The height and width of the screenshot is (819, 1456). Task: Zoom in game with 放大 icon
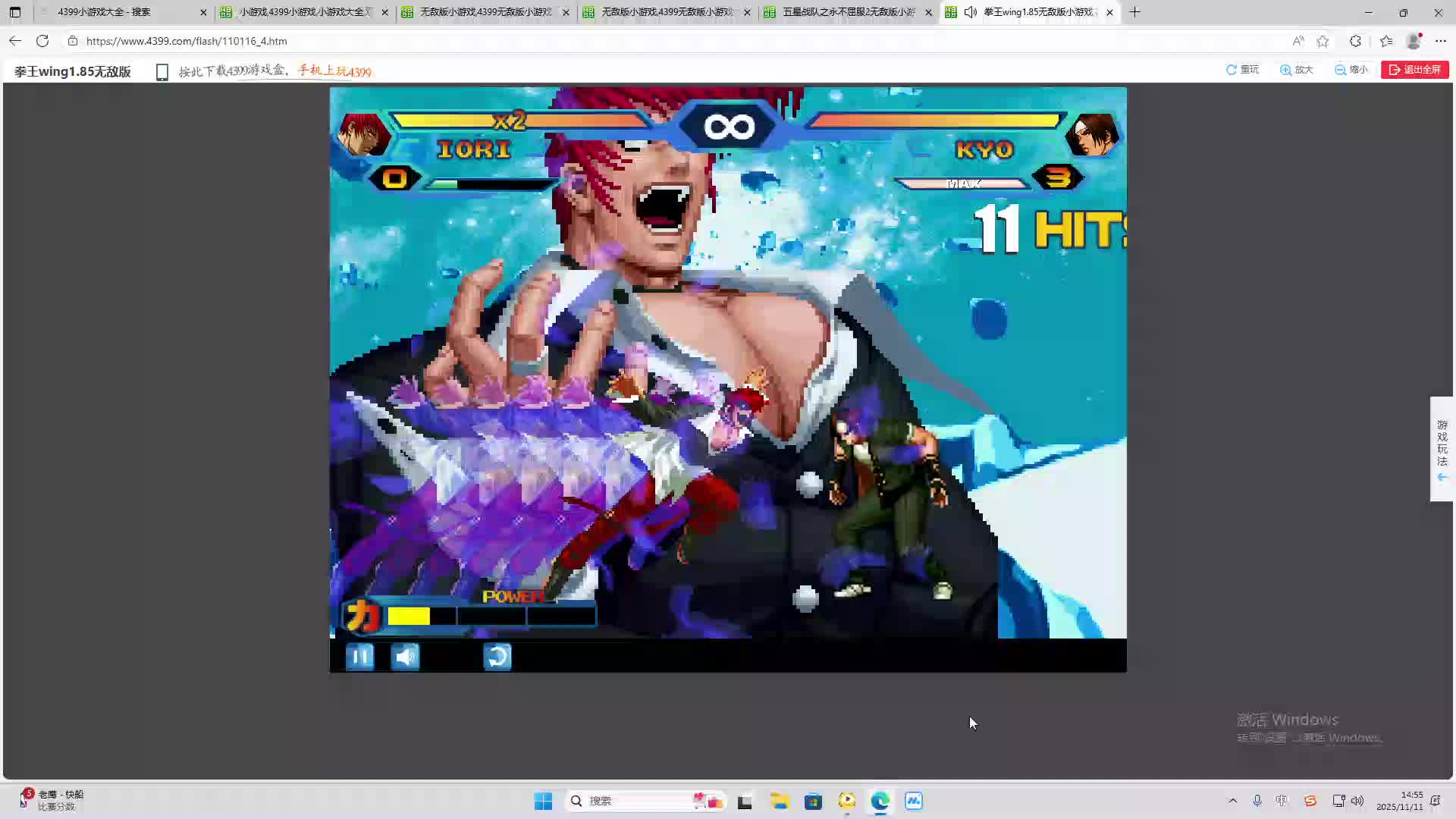point(1296,70)
